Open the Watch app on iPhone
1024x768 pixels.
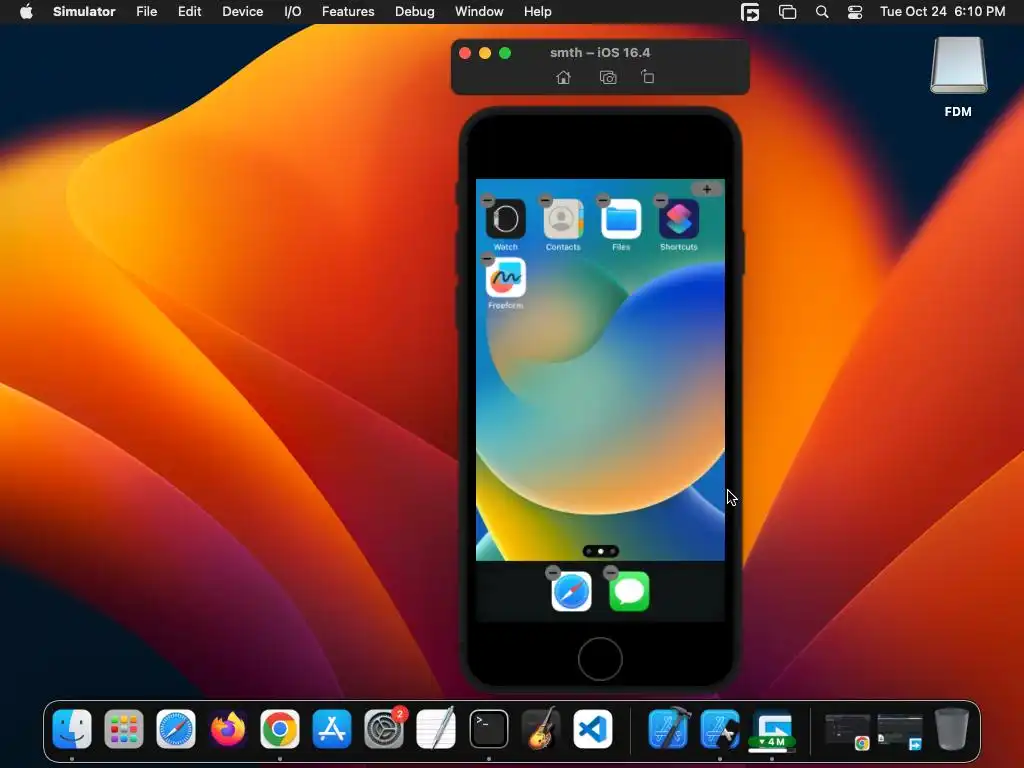505,219
